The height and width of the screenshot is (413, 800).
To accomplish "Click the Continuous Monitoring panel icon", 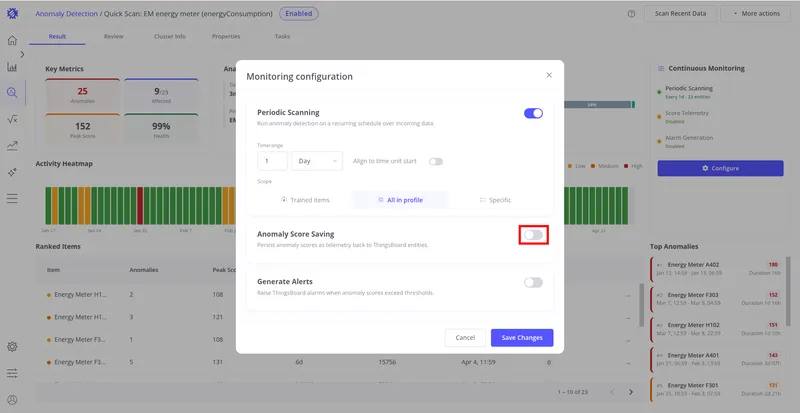I will pyautogui.click(x=661, y=68).
